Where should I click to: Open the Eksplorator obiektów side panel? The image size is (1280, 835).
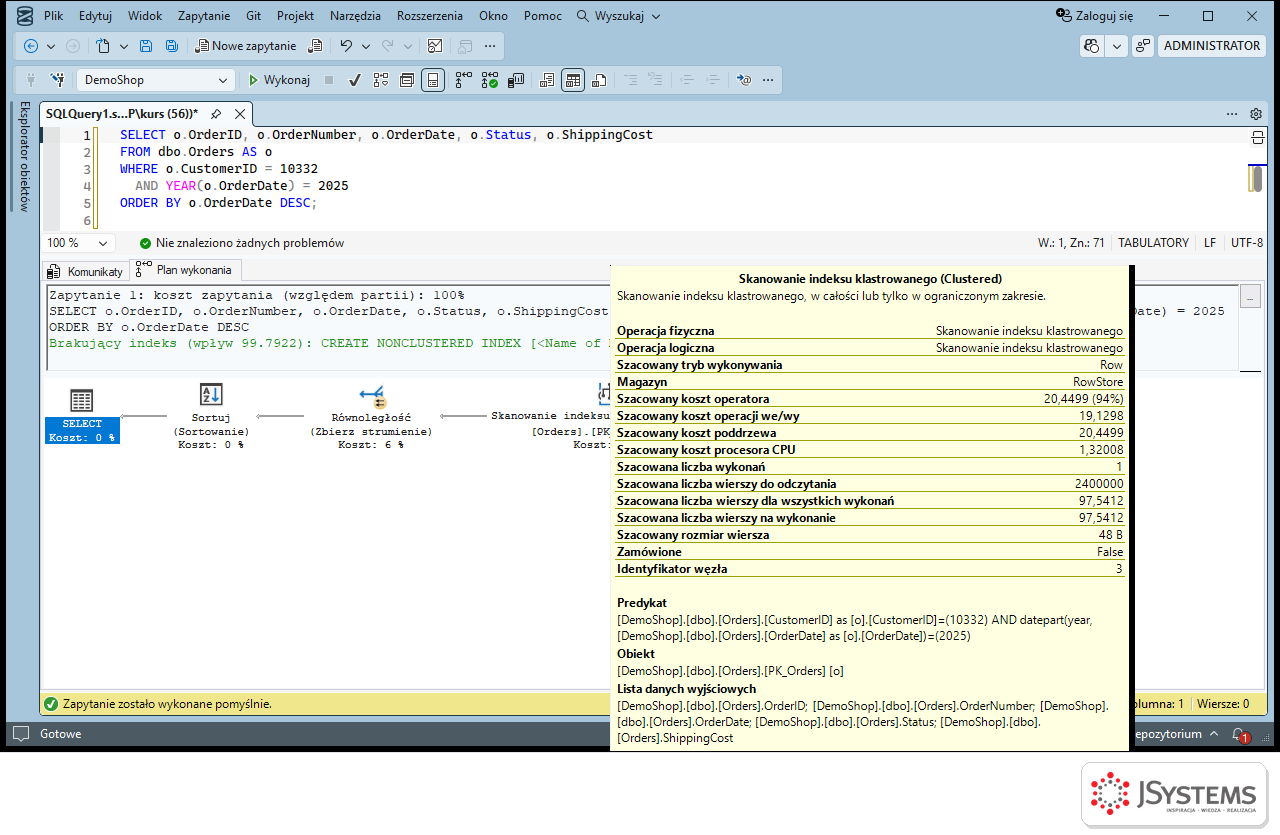point(24,156)
